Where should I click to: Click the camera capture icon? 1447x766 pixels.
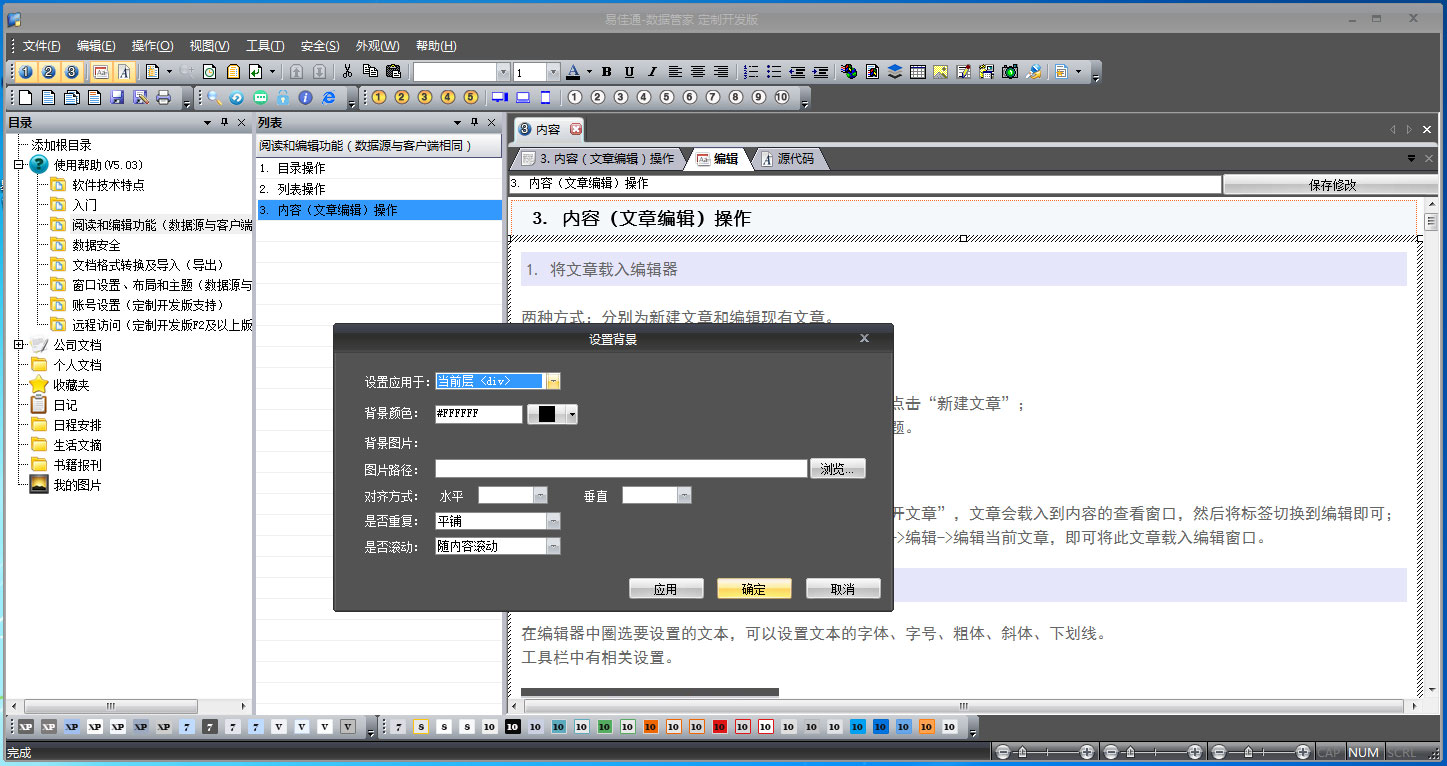pos(1011,71)
